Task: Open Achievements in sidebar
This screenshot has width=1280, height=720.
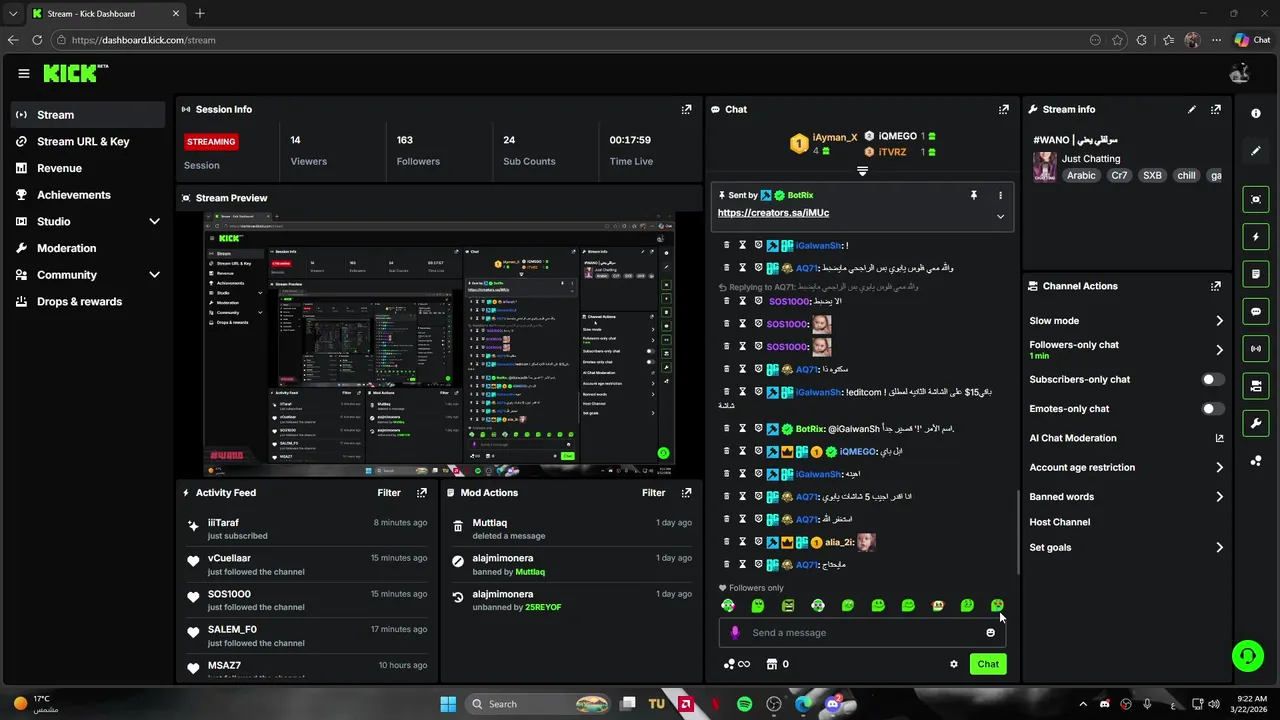Action: [x=88, y=195]
